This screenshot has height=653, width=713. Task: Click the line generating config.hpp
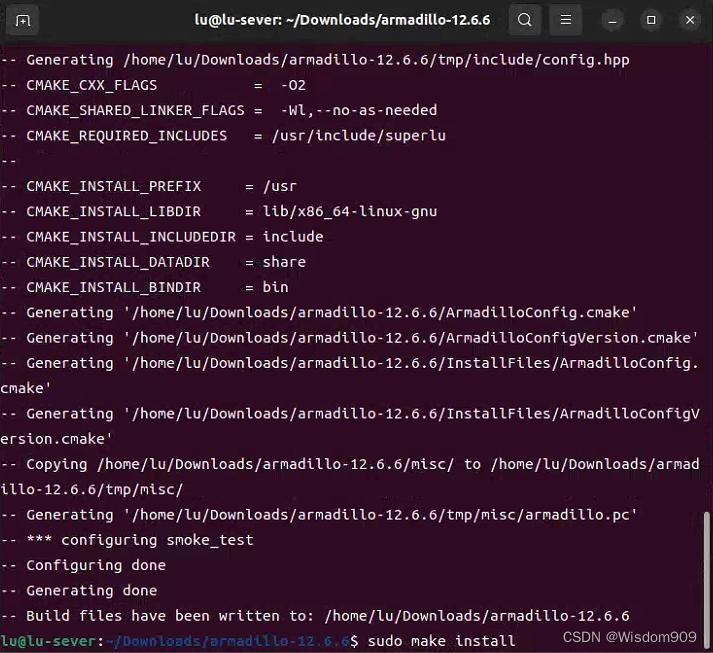[315, 60]
